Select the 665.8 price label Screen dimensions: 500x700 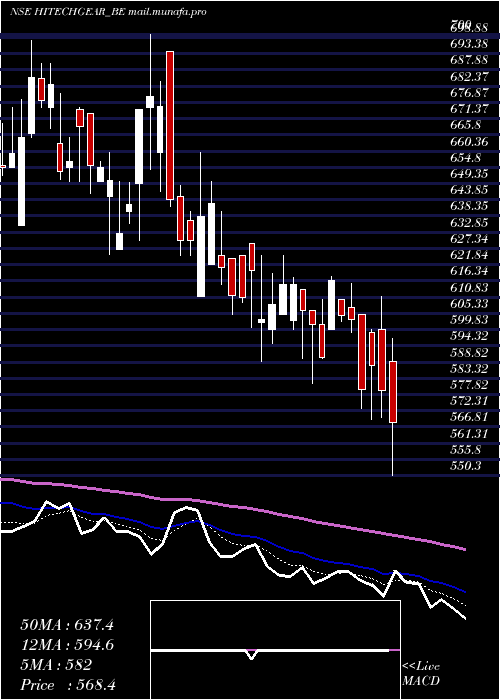point(465,125)
